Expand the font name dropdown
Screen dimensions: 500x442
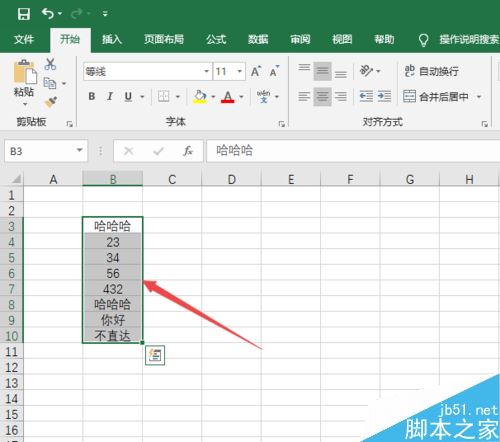point(206,71)
